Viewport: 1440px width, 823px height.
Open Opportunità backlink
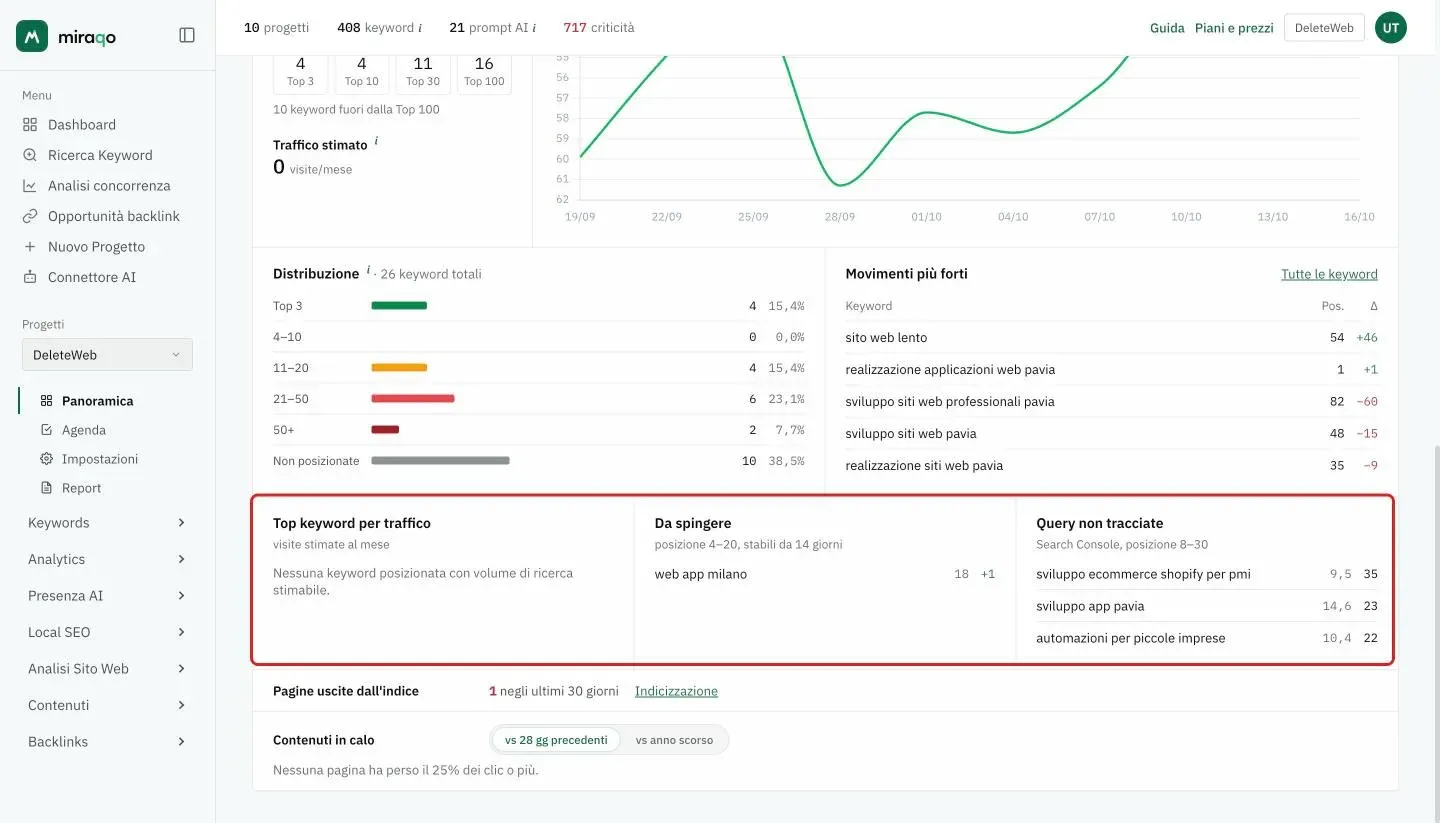[x=114, y=216]
